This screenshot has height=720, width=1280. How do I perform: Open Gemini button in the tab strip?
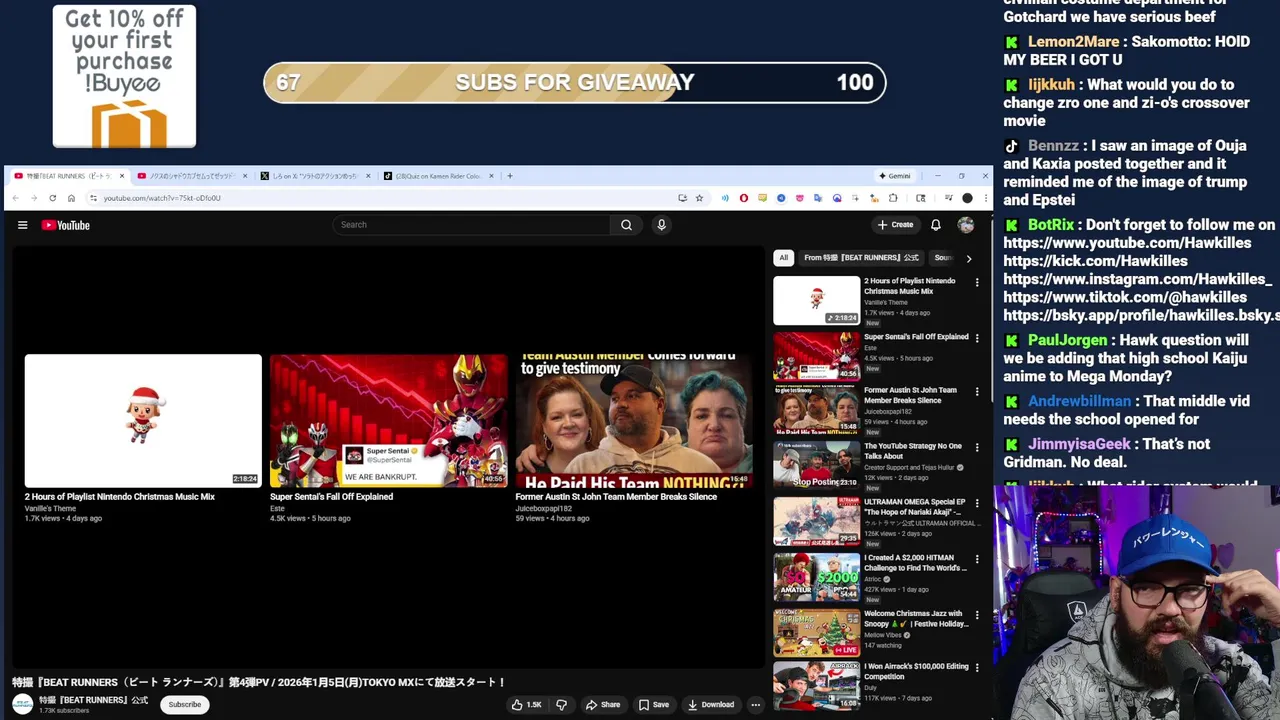click(x=894, y=176)
